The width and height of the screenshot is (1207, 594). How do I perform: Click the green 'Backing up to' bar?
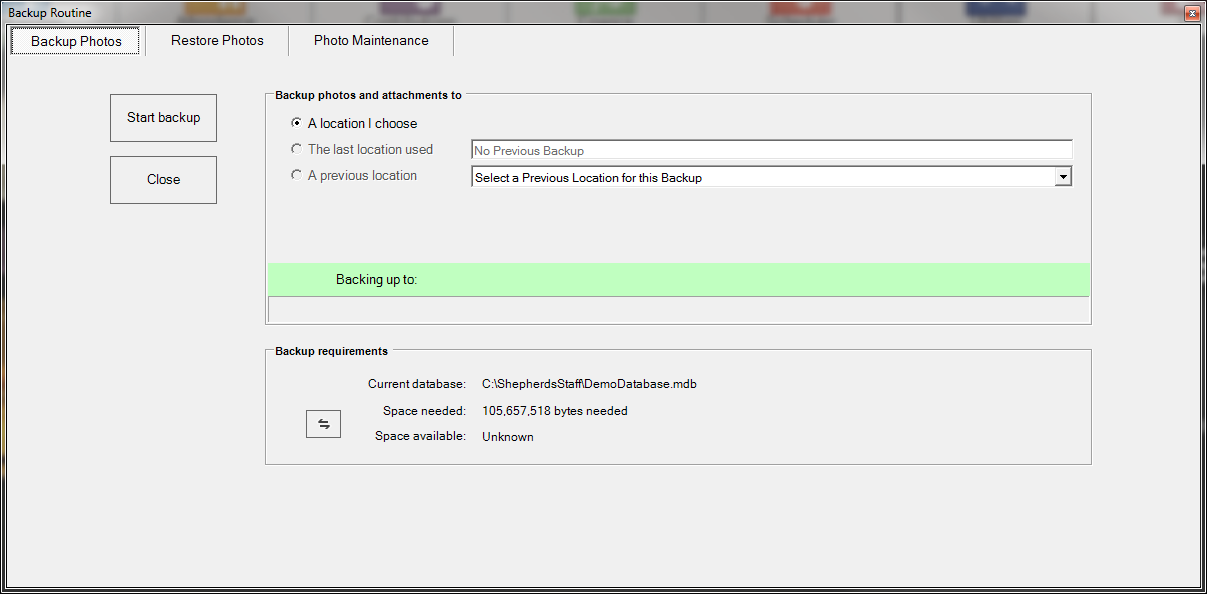tap(678, 280)
